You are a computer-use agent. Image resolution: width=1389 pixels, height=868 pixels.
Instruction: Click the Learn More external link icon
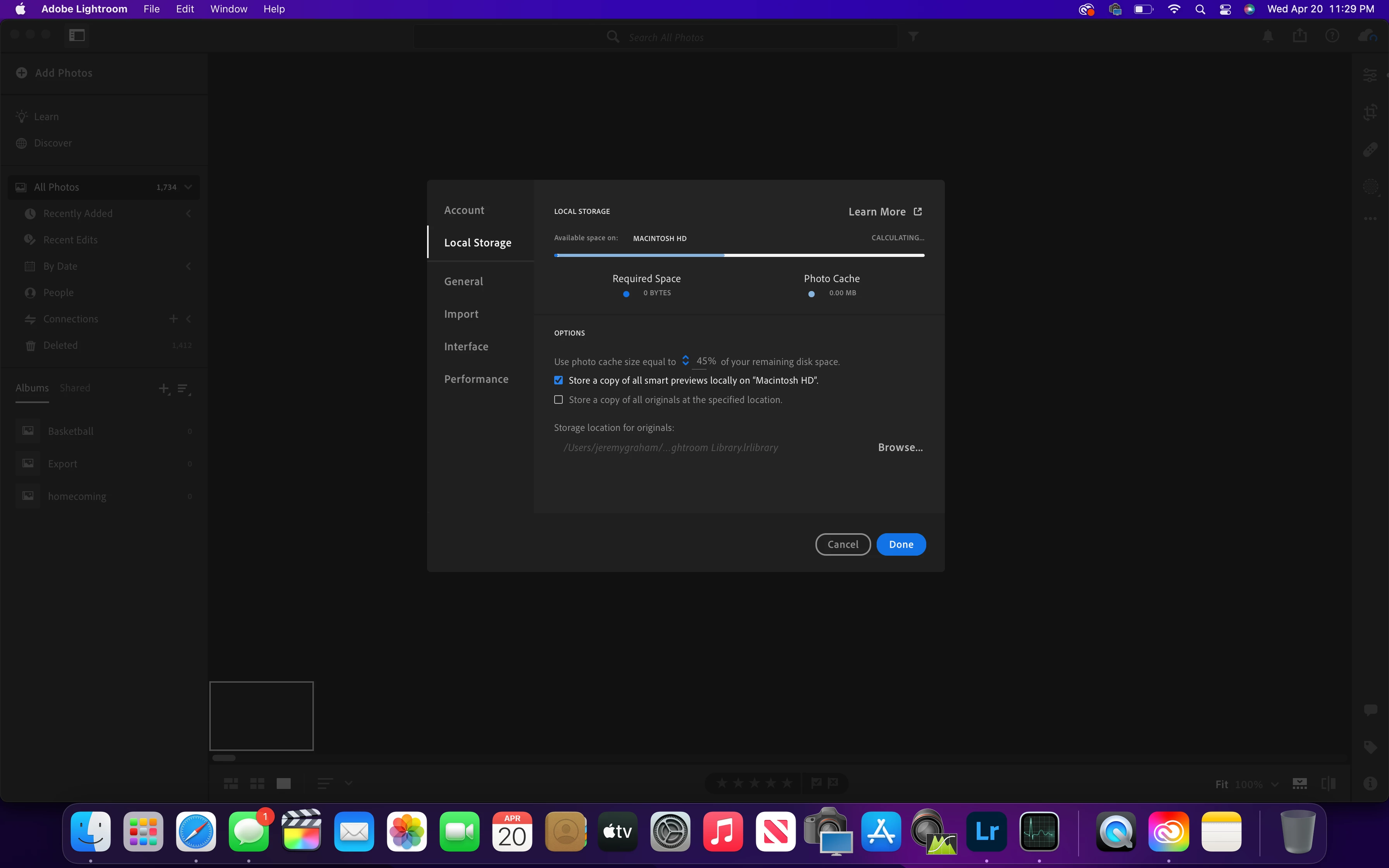pos(918,211)
